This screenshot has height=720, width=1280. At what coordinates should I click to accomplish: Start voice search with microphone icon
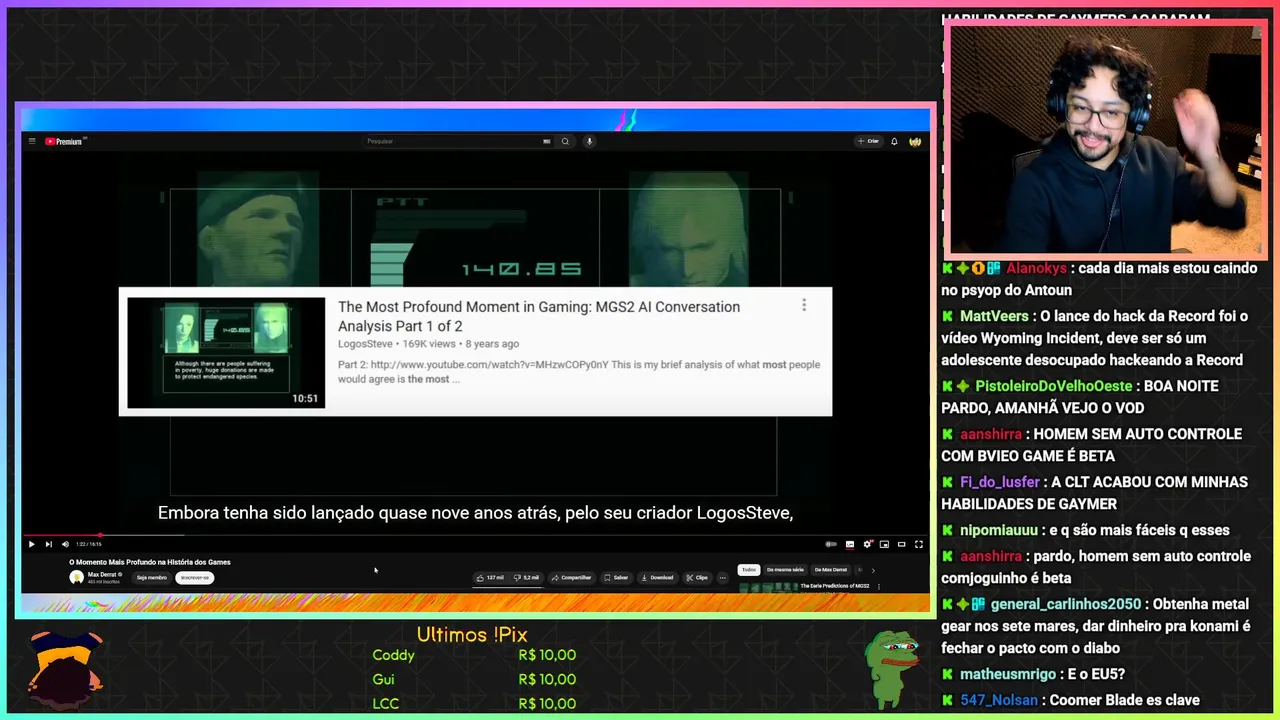[x=589, y=141]
